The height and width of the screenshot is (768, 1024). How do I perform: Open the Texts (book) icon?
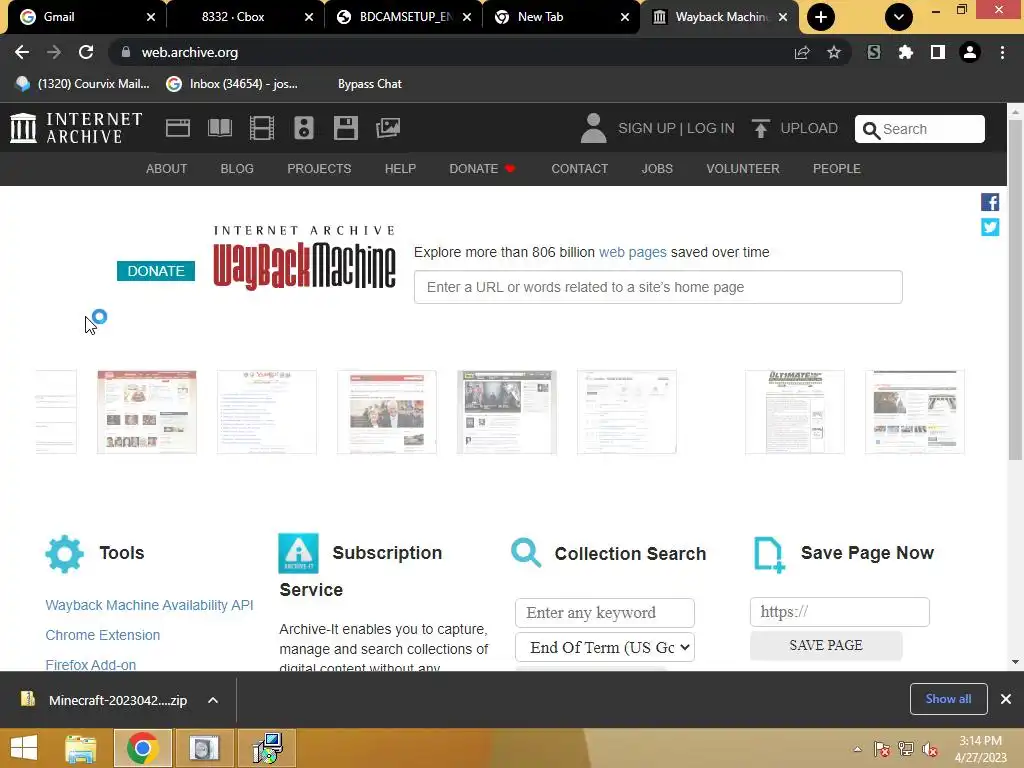pyautogui.click(x=219, y=128)
